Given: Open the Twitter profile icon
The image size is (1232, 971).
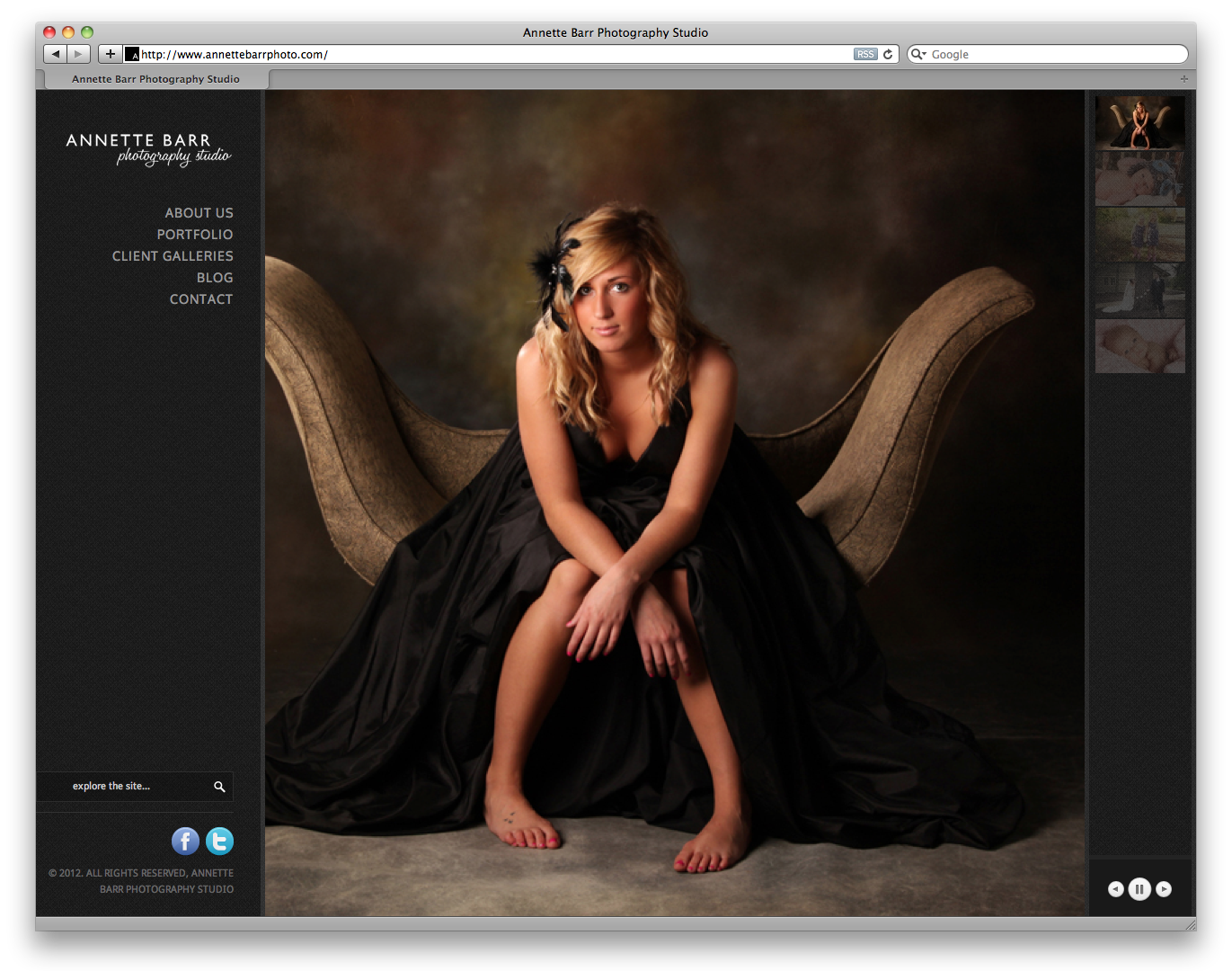Looking at the screenshot, I should point(219,842).
